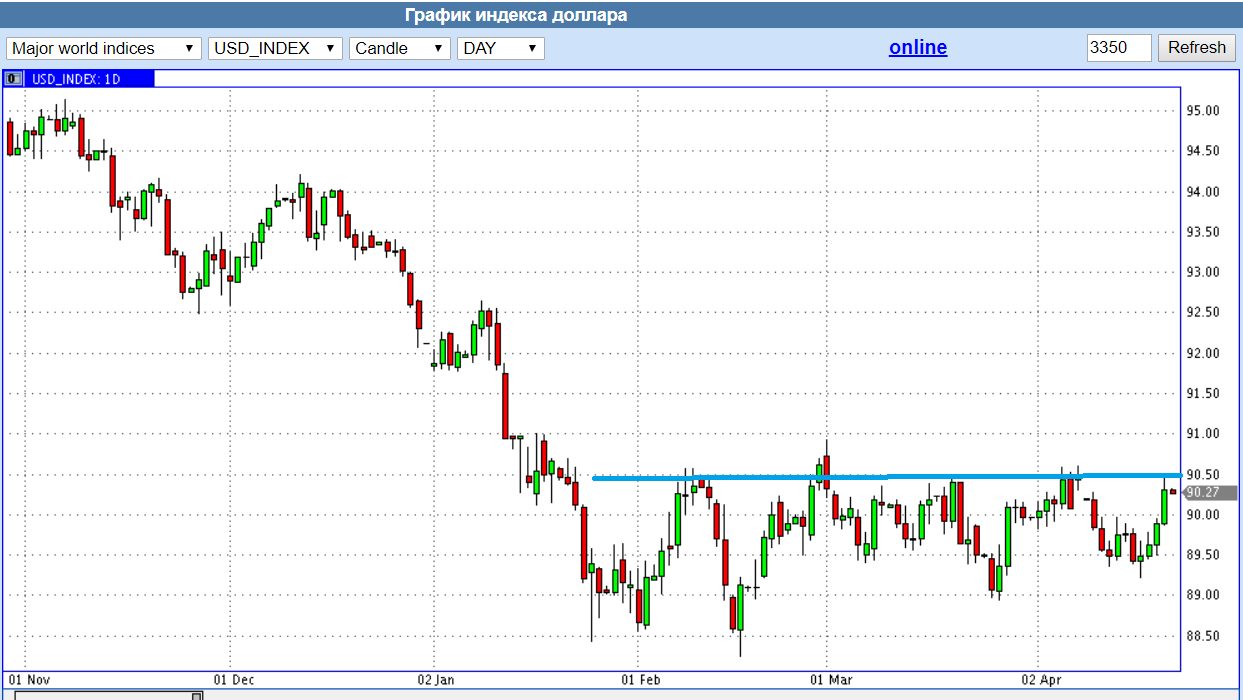
Task: Click the 01 Dec date axis label
Action: pos(235,680)
